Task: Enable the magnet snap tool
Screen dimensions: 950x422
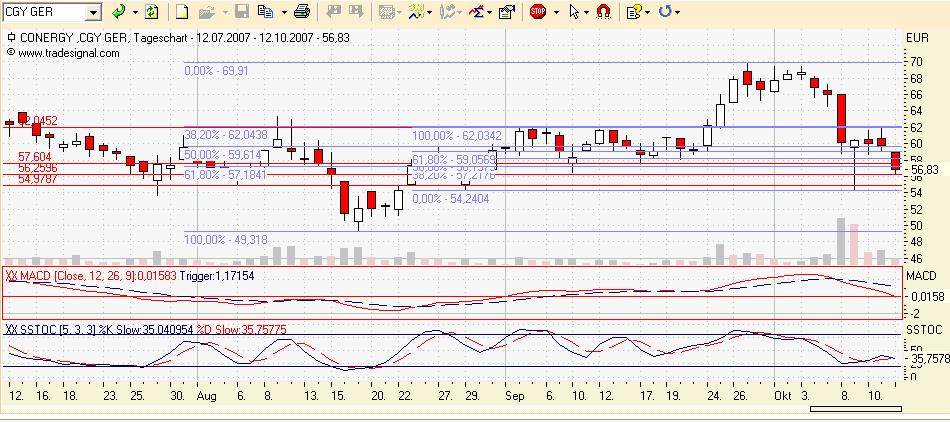Action: point(603,12)
